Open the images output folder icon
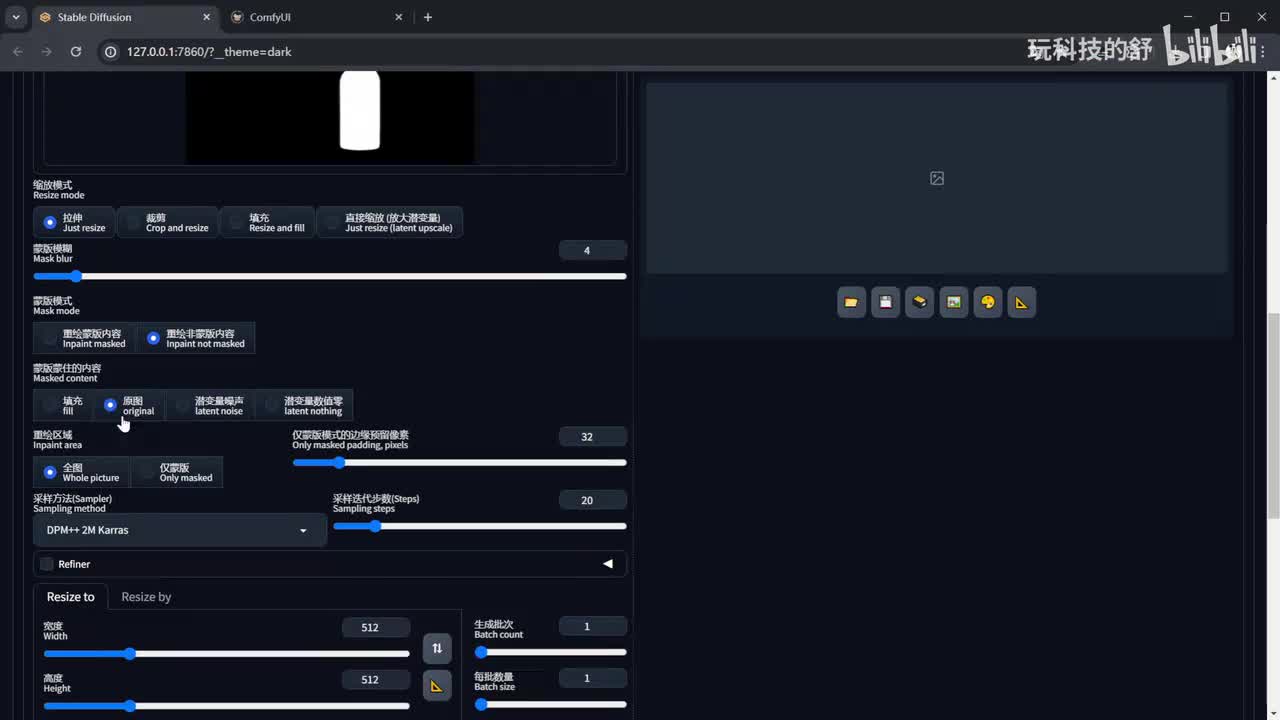 coord(851,302)
